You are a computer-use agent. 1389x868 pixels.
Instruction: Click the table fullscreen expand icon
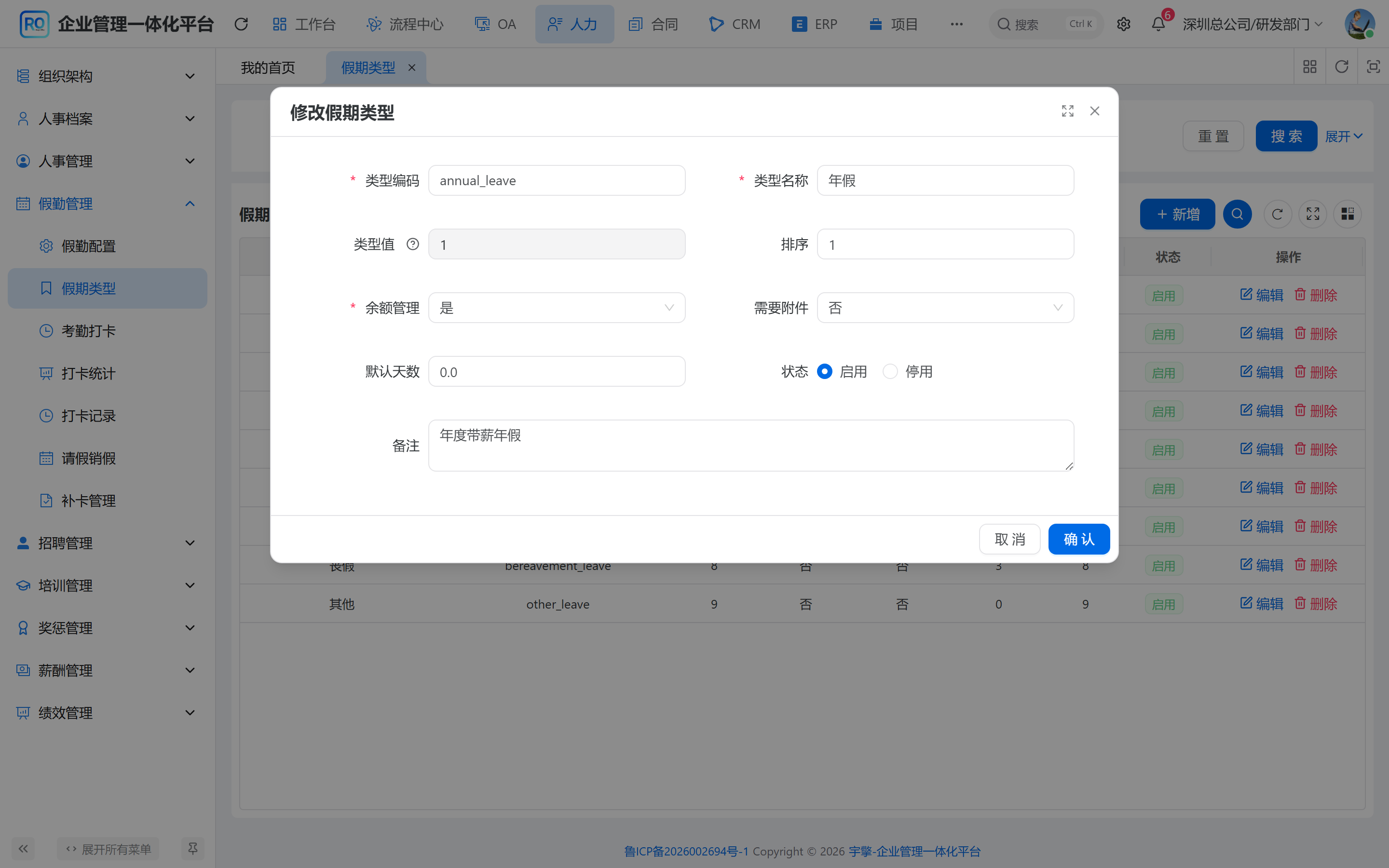(1313, 214)
